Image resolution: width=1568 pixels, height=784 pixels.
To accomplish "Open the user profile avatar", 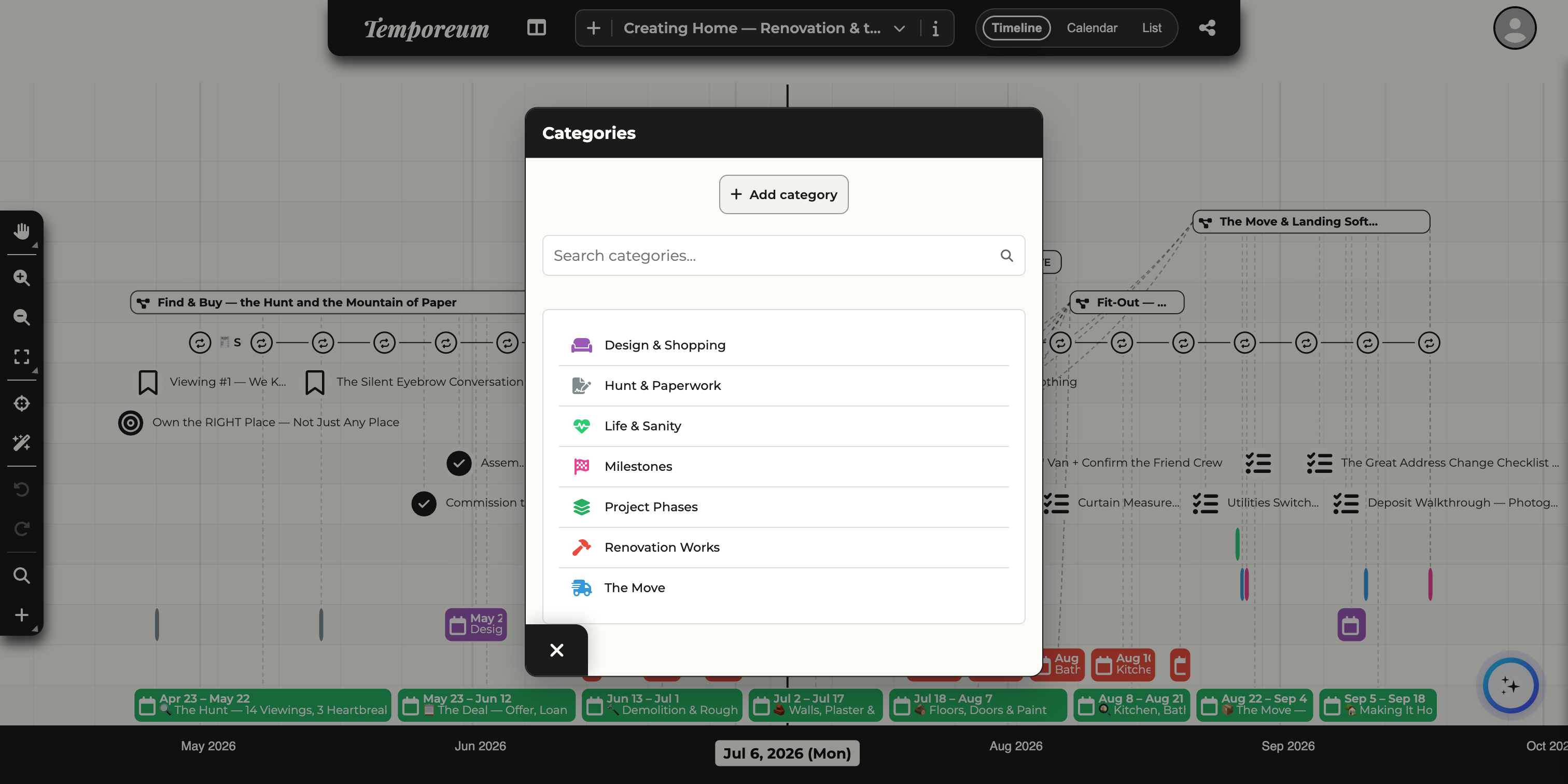I will point(1515,28).
